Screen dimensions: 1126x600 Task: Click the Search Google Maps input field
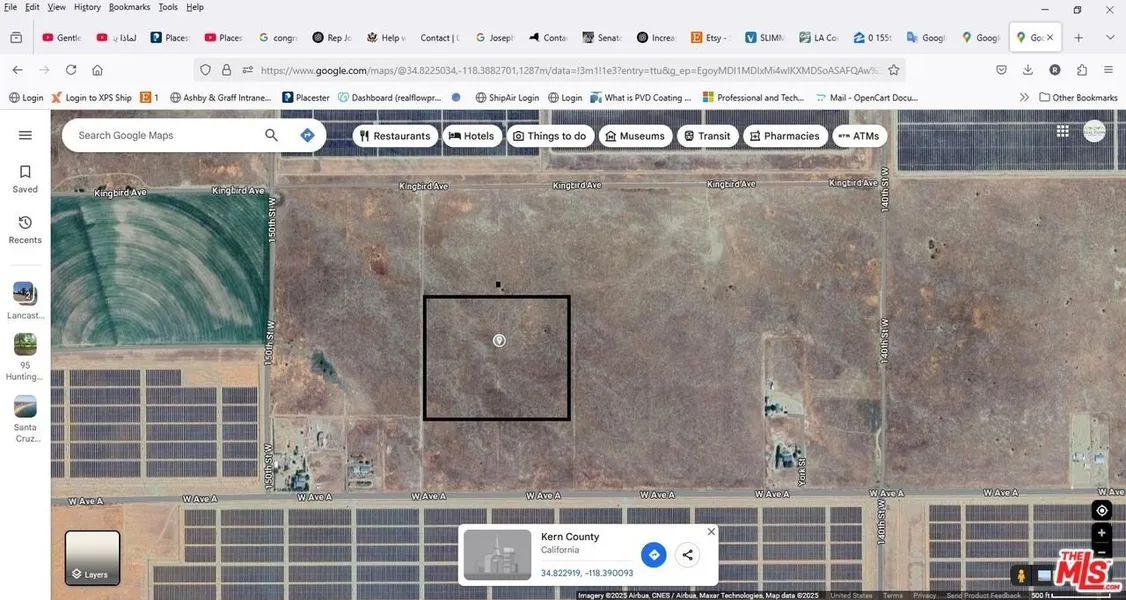pyautogui.click(x=160, y=136)
